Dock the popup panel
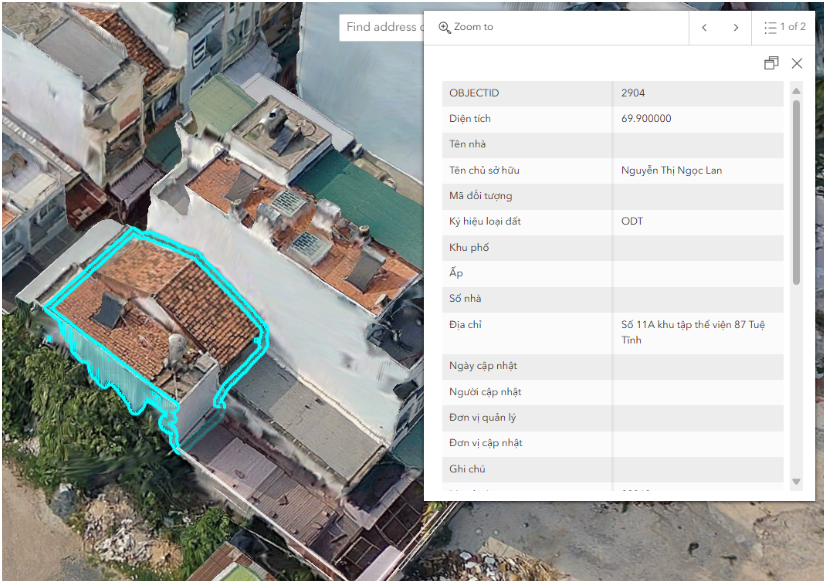This screenshot has width=826, height=584. [771, 63]
